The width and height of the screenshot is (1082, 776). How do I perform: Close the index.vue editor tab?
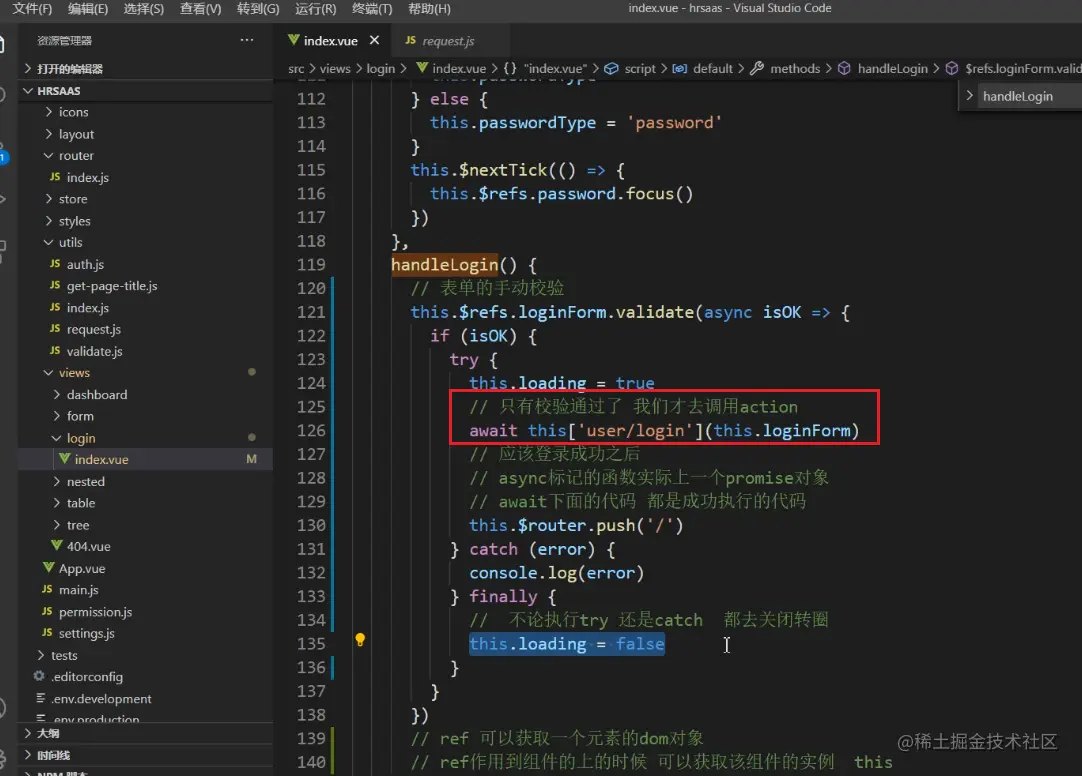(x=375, y=40)
